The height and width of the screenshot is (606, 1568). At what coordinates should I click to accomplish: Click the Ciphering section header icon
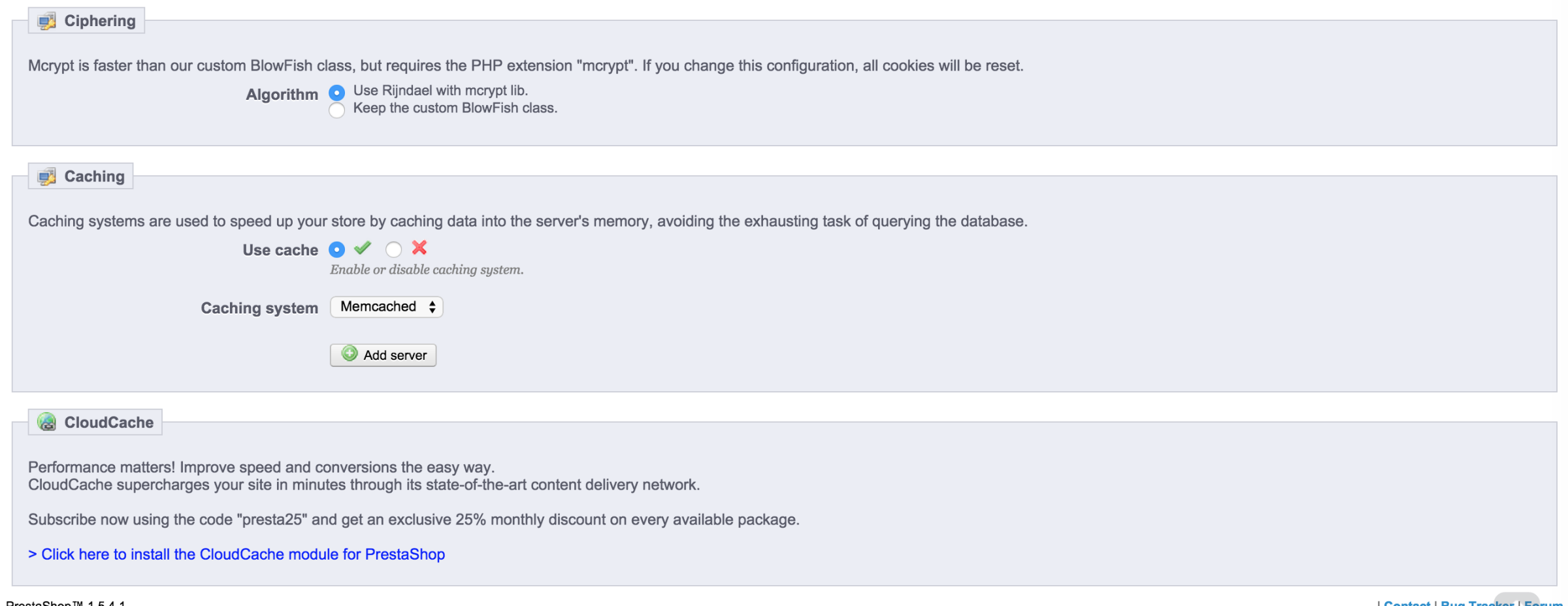point(46,22)
